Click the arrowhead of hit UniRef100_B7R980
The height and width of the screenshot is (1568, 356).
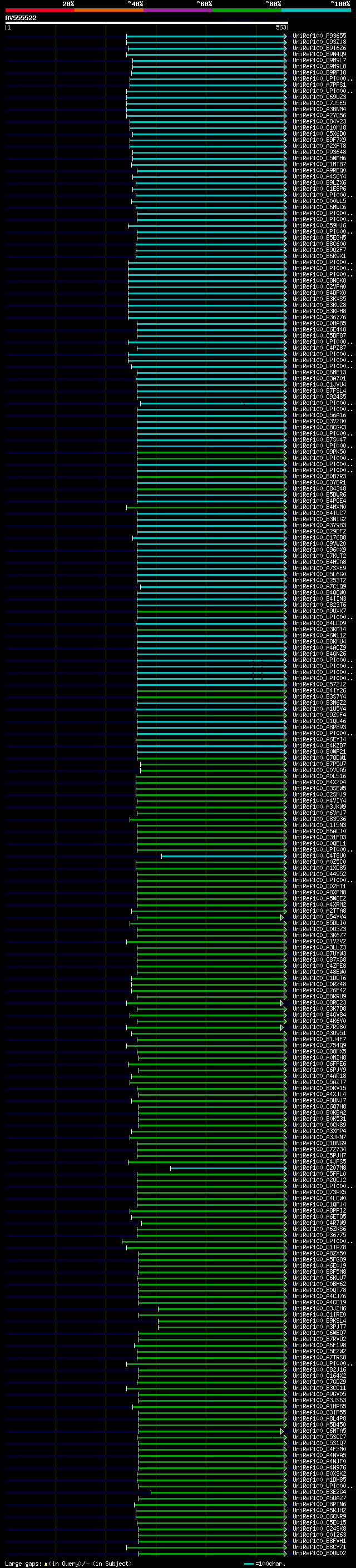pos(282,1027)
